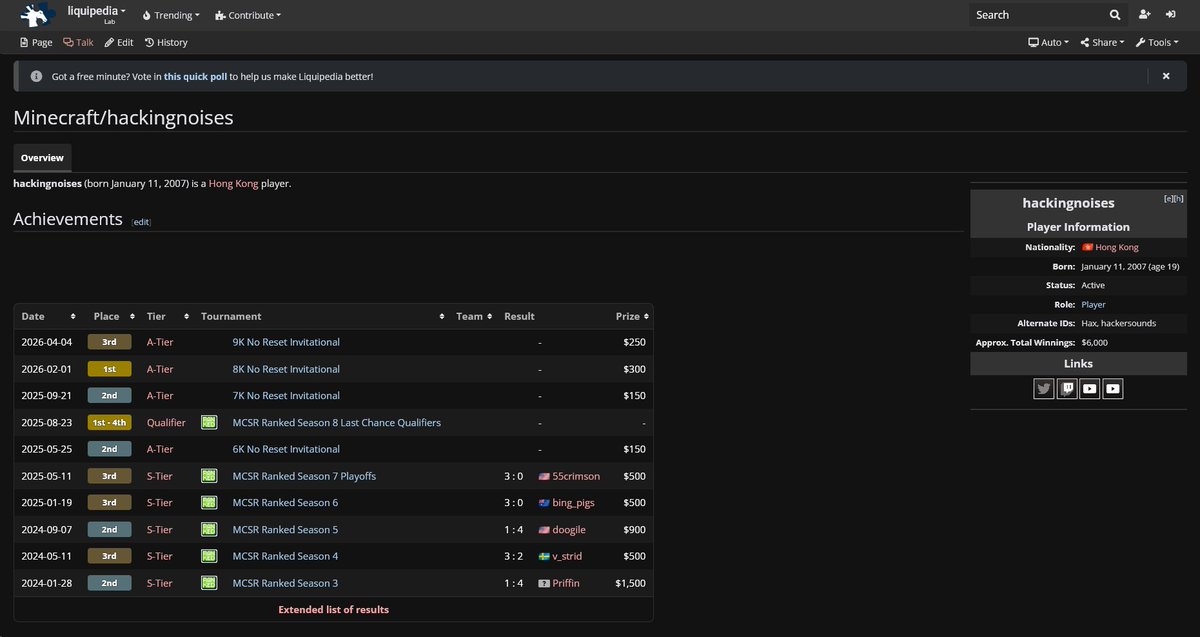Click the 1st place badge for 8K Invitational
The image size is (1200, 637).
(x=109, y=369)
